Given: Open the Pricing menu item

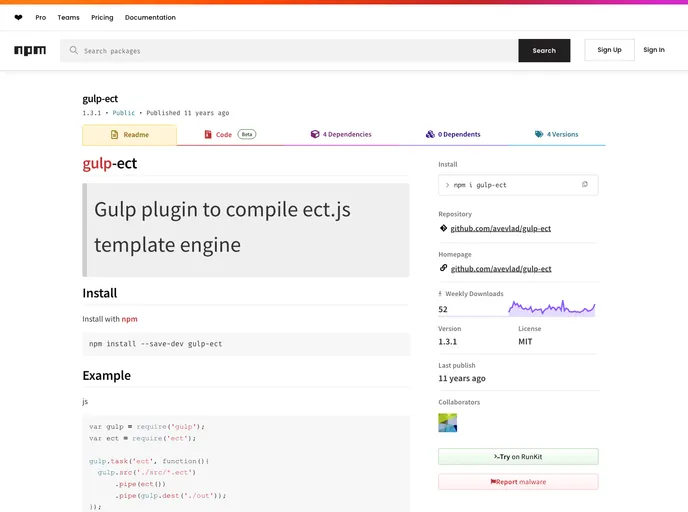Looking at the screenshot, I should click(x=102, y=18).
